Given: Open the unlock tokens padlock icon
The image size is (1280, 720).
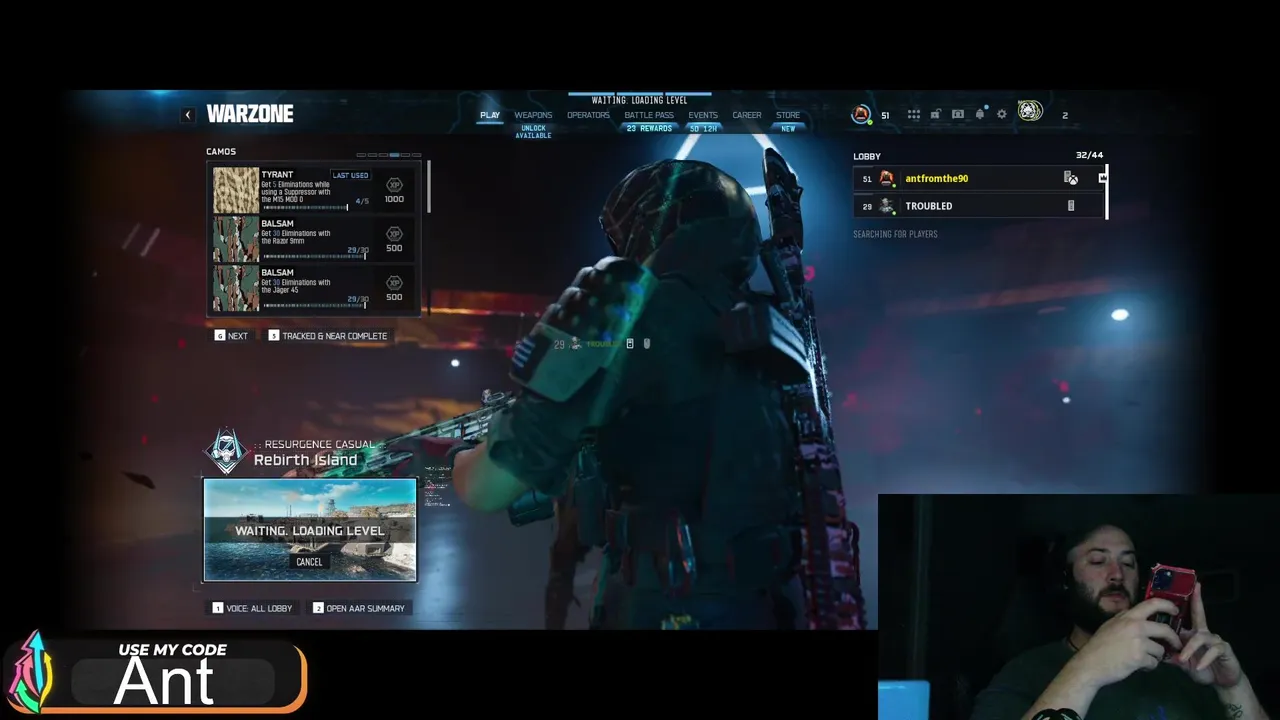Looking at the screenshot, I should click(x=935, y=115).
